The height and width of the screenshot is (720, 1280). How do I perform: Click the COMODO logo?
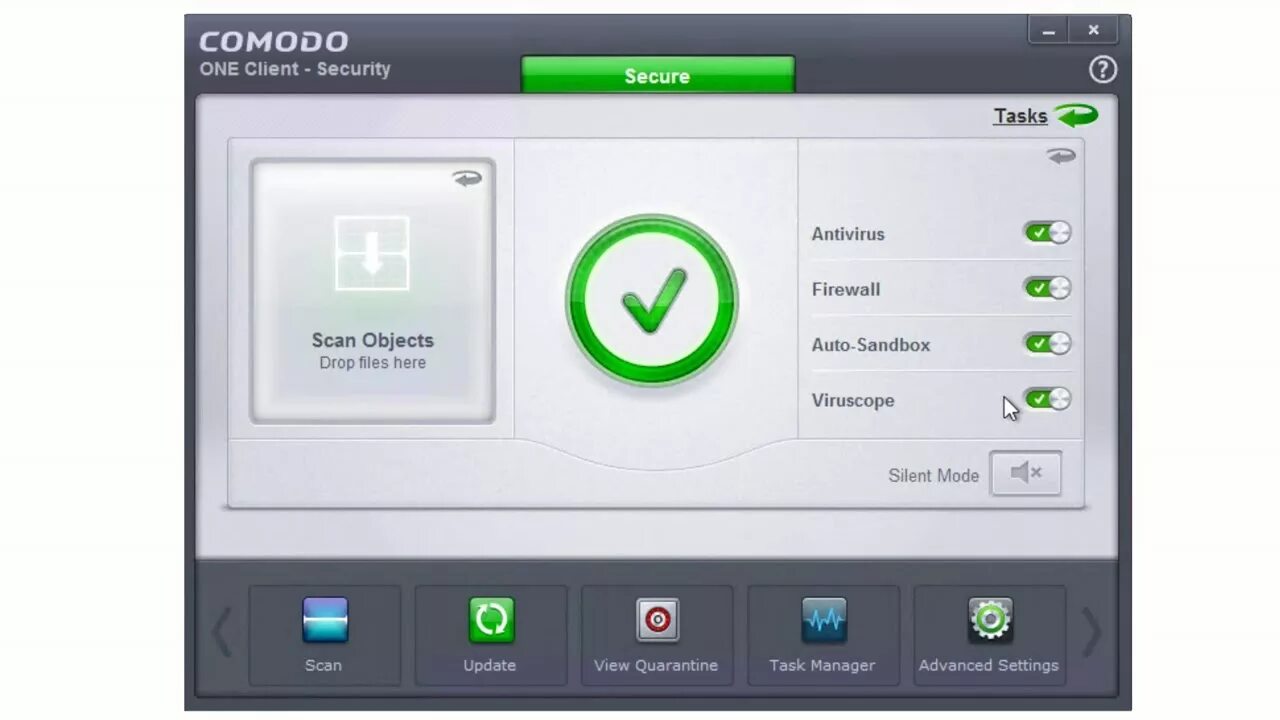[274, 42]
